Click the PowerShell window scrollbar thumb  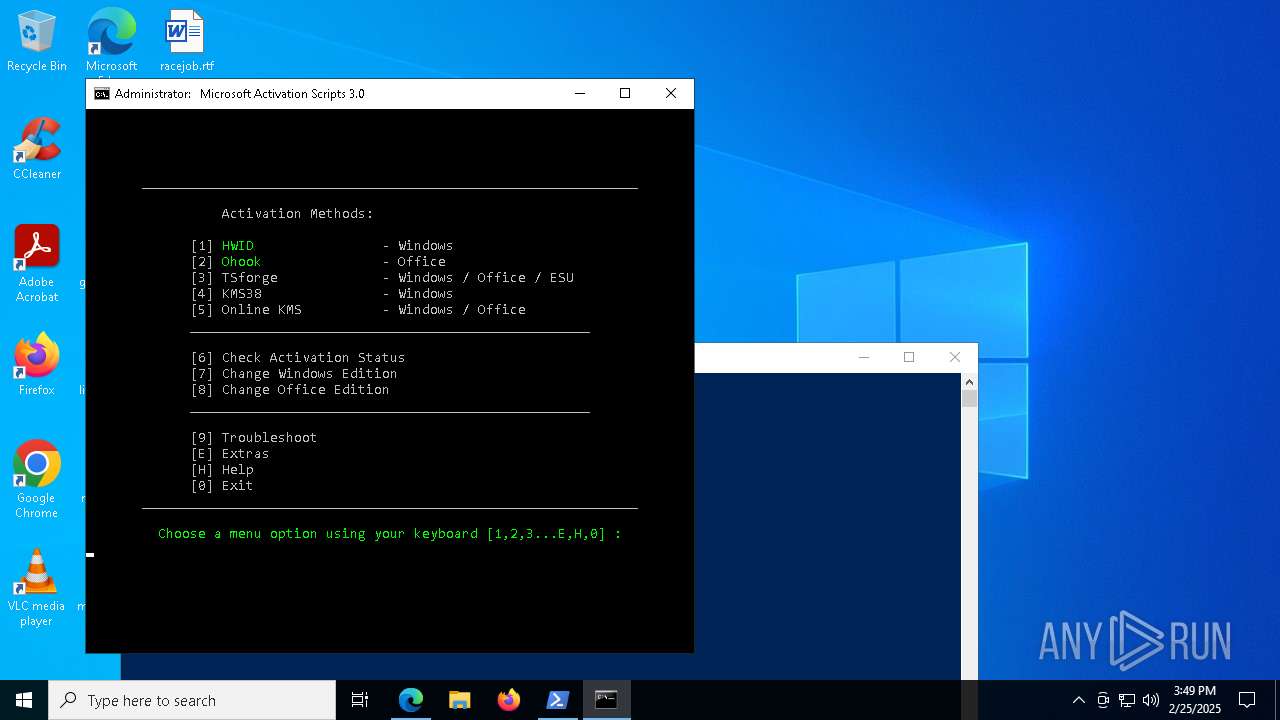click(x=969, y=398)
